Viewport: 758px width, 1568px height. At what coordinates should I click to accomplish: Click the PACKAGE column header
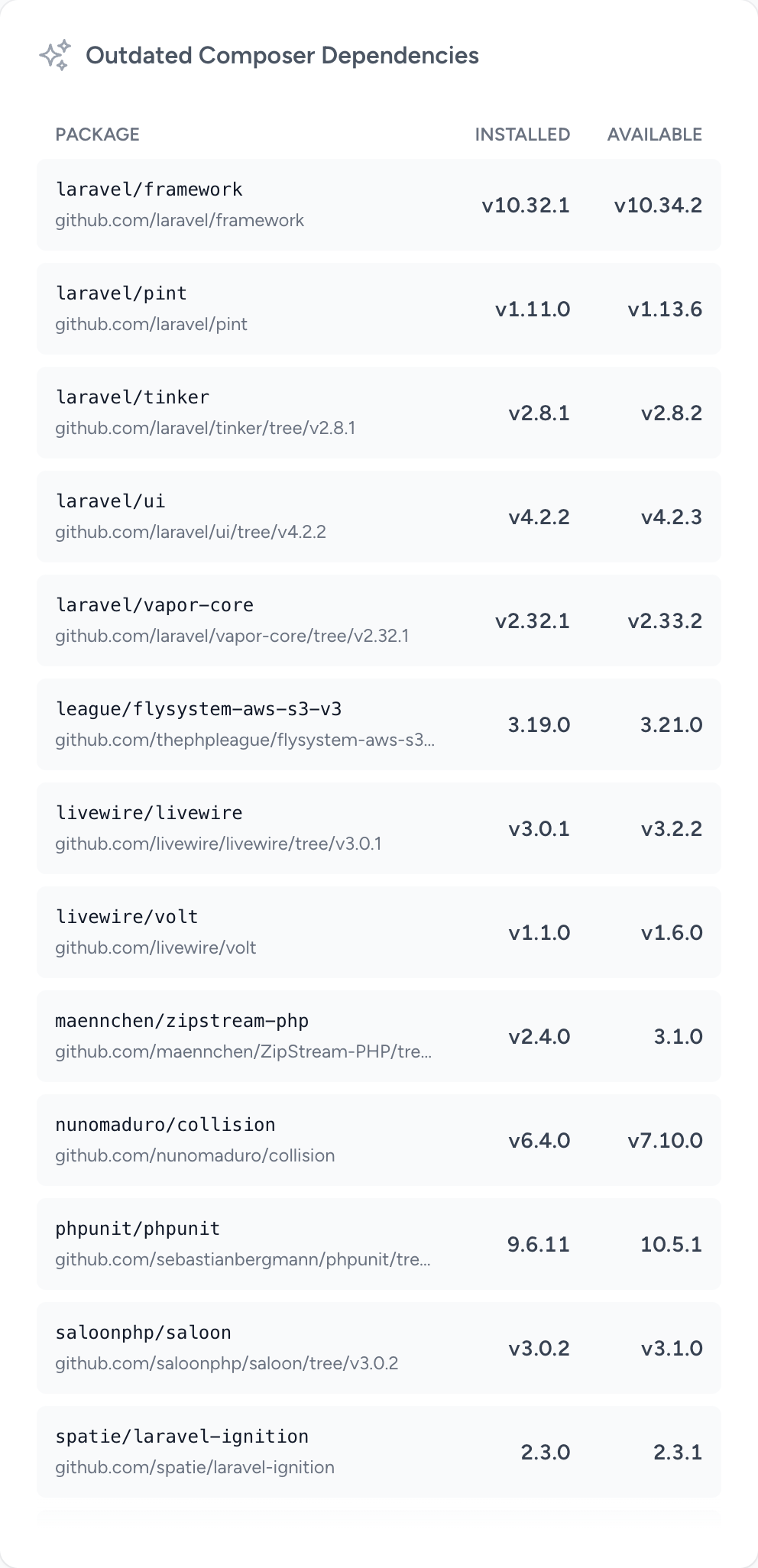click(x=97, y=134)
